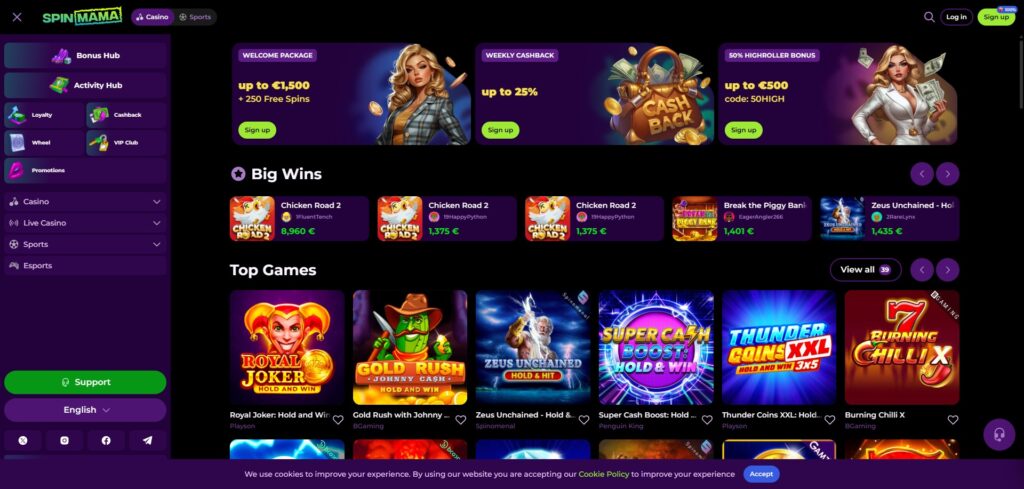1024x489 pixels.
Task: Open the X (Twitter) social link
Action: (x=24, y=441)
